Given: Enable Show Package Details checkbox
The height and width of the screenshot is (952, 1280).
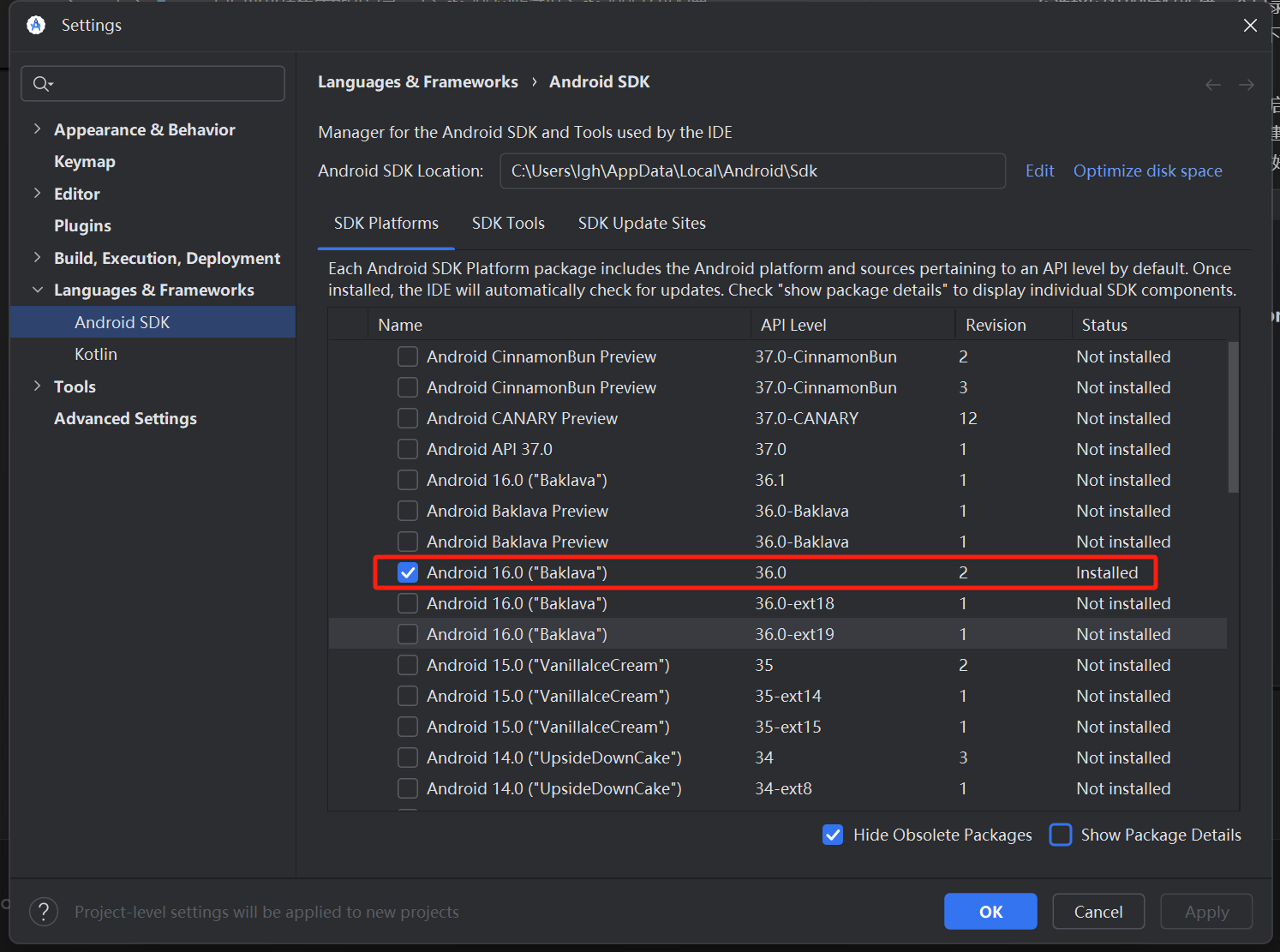Looking at the screenshot, I should [x=1061, y=835].
